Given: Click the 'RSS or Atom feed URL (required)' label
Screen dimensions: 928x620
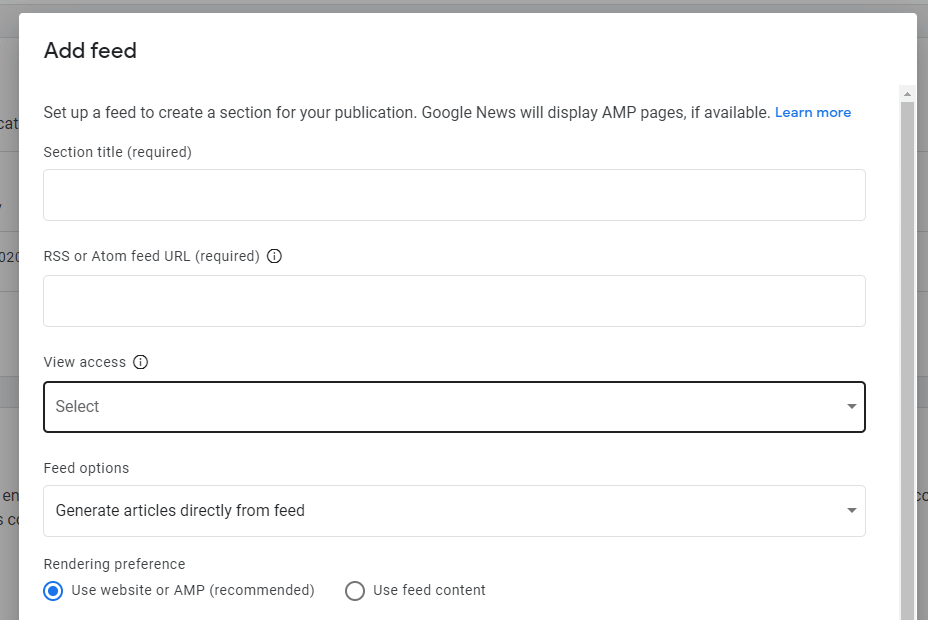Looking at the screenshot, I should tap(151, 256).
